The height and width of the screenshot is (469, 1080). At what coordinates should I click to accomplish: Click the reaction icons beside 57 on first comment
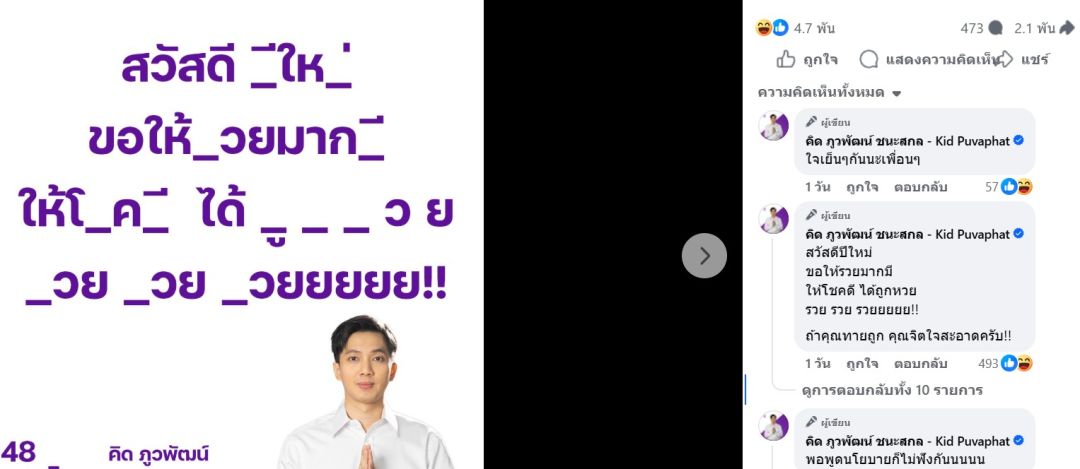tap(1017, 186)
